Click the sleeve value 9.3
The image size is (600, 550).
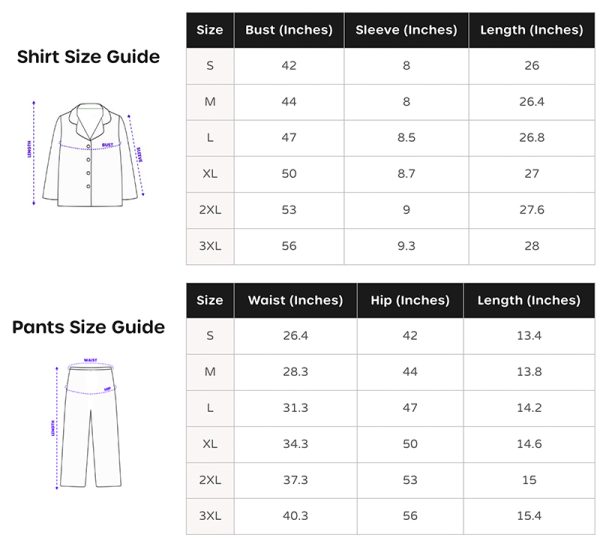tap(406, 246)
